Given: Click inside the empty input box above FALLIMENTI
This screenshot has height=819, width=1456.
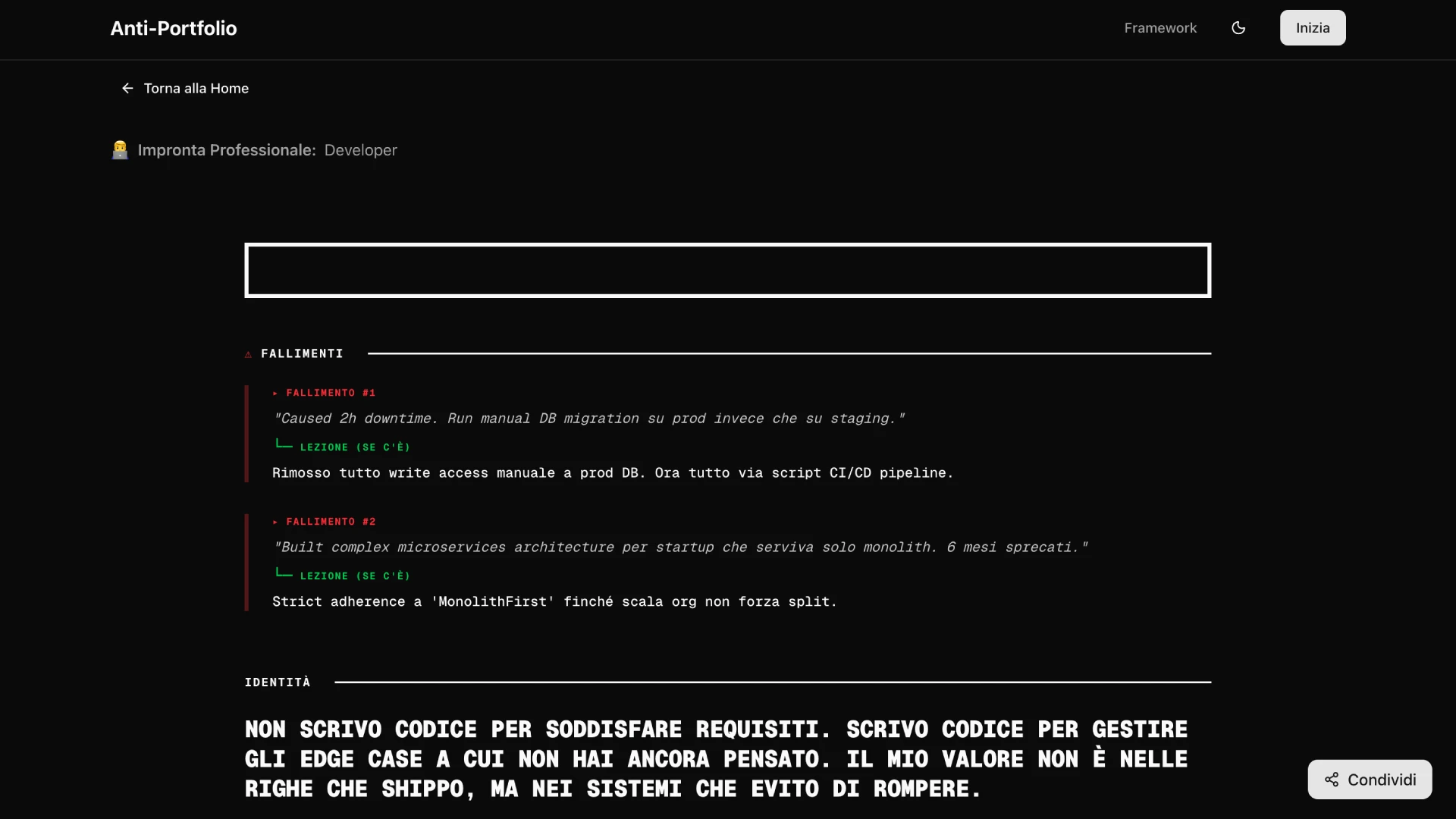Looking at the screenshot, I should tap(727, 270).
